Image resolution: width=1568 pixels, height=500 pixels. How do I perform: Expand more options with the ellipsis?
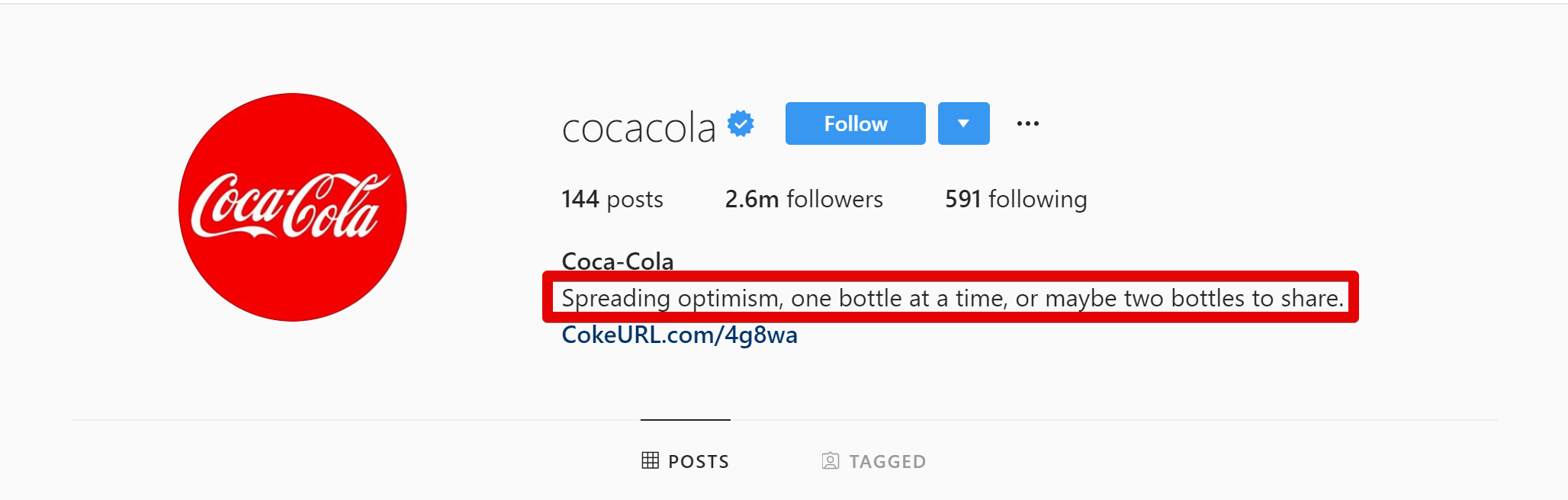[1028, 123]
